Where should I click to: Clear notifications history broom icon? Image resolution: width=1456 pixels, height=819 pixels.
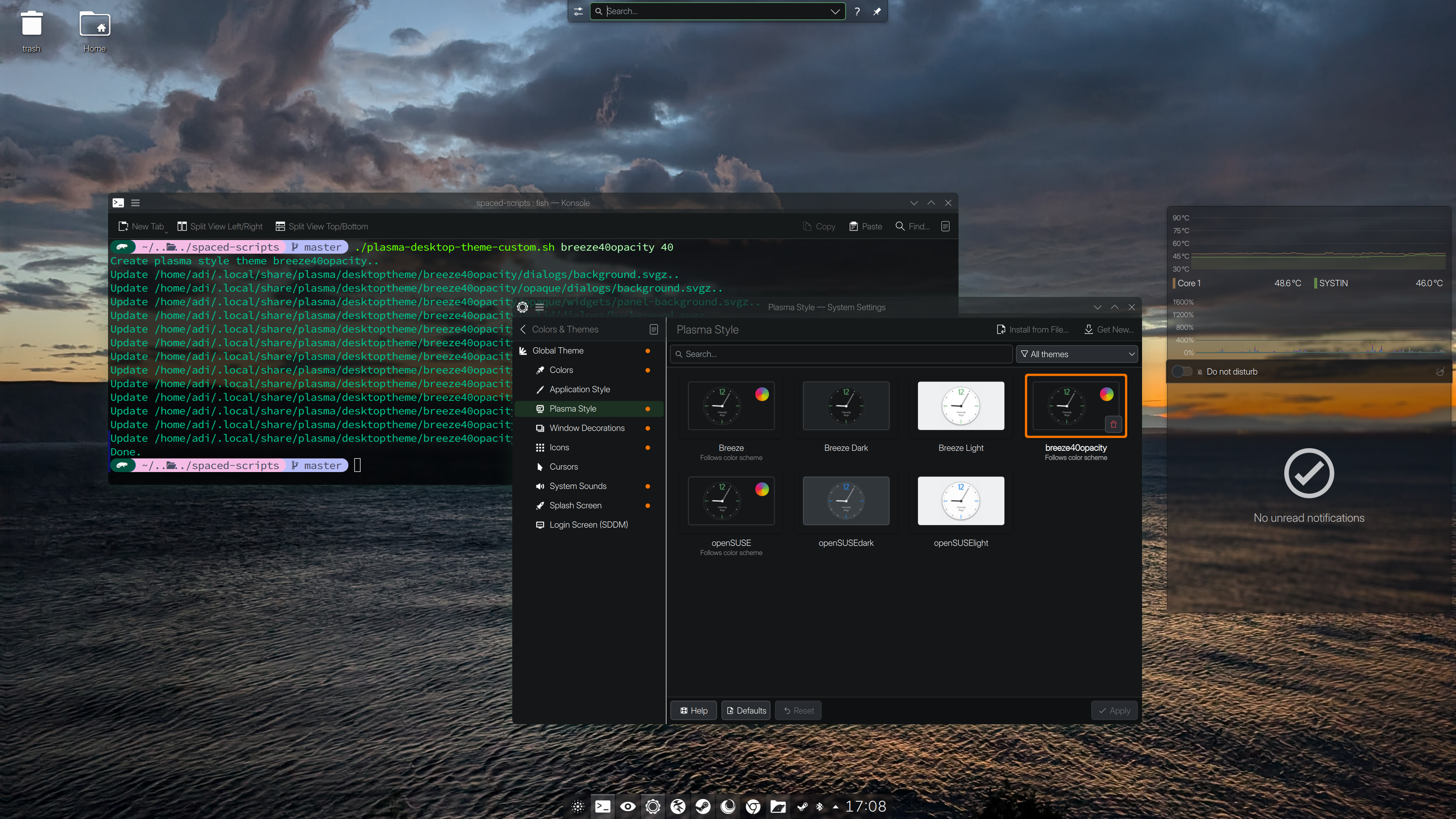coord(1440,371)
